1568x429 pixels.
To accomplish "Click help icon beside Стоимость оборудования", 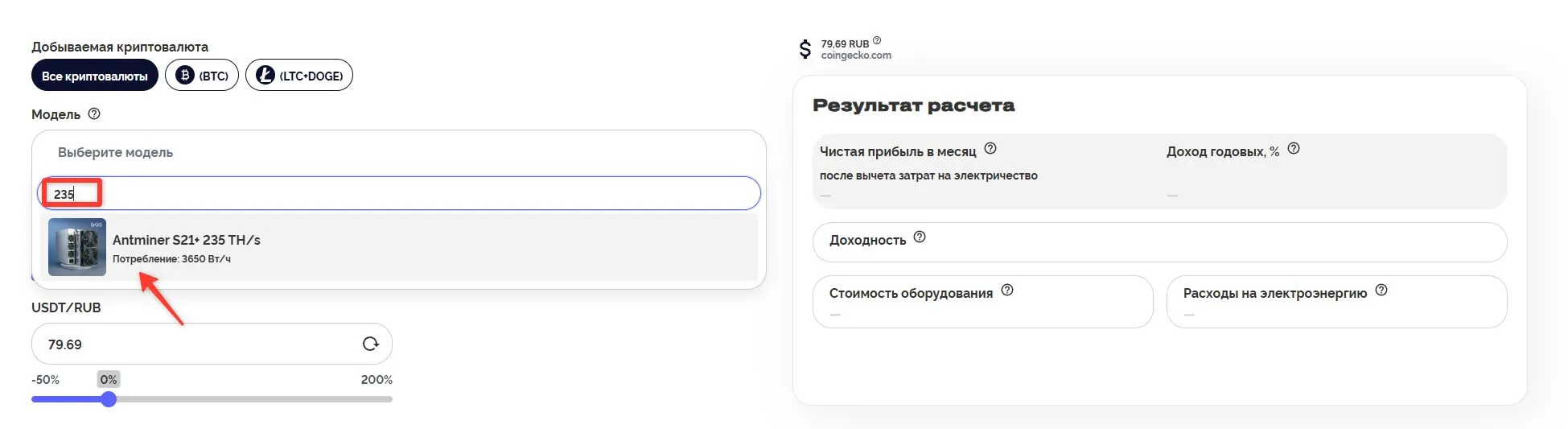I will click(x=1007, y=291).
